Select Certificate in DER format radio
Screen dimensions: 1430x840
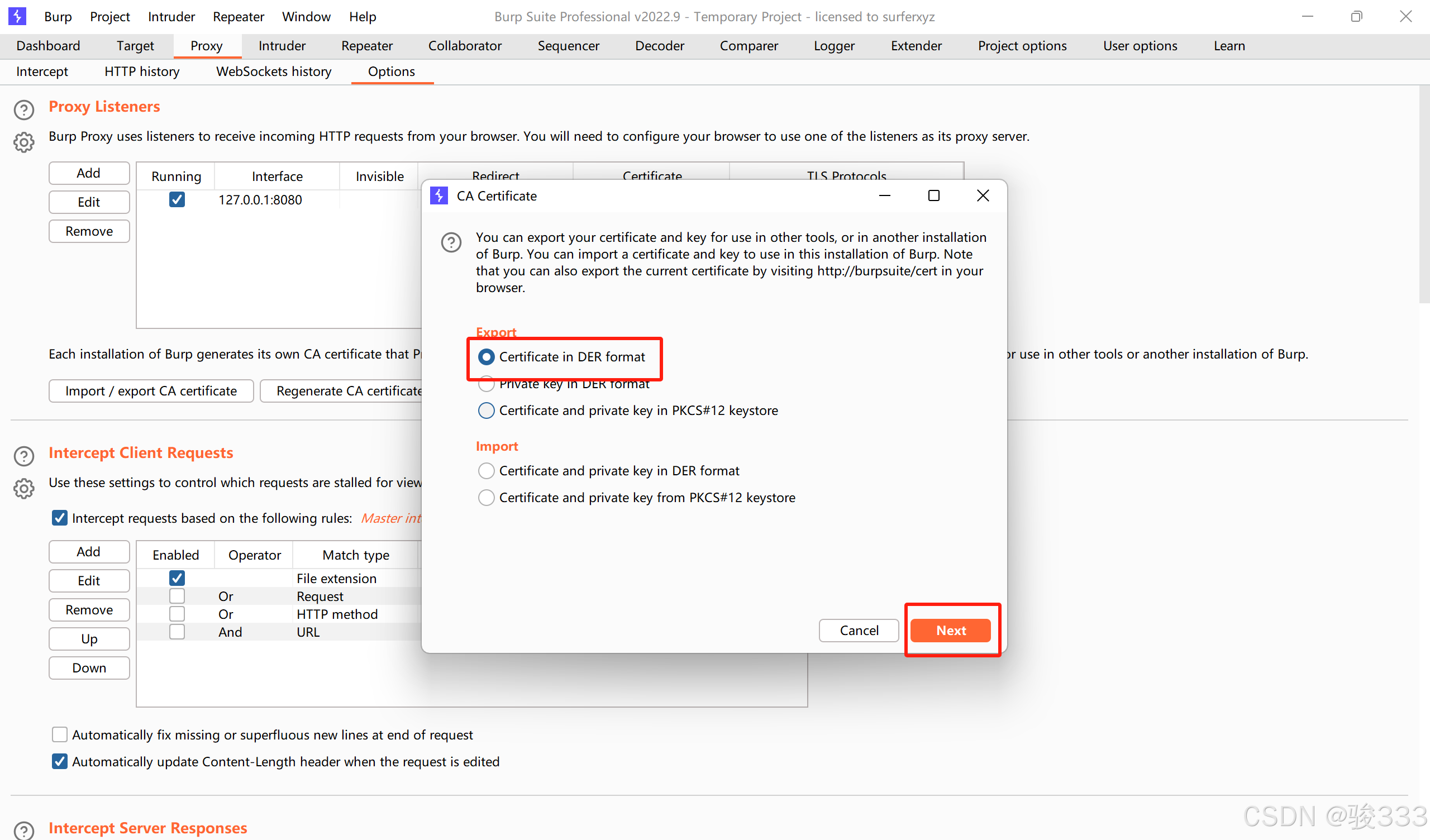[x=487, y=357]
